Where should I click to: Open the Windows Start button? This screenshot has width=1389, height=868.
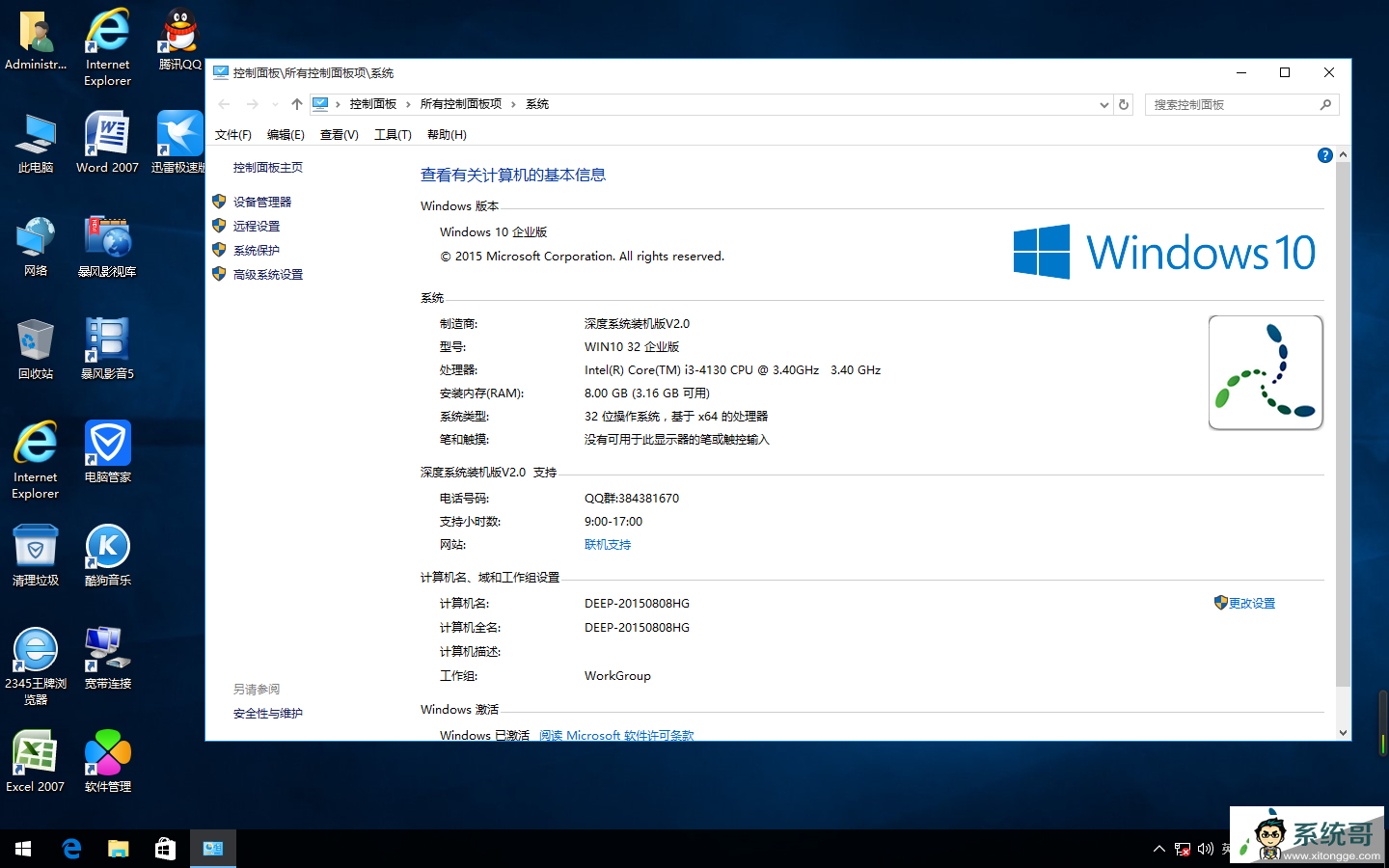[x=23, y=849]
